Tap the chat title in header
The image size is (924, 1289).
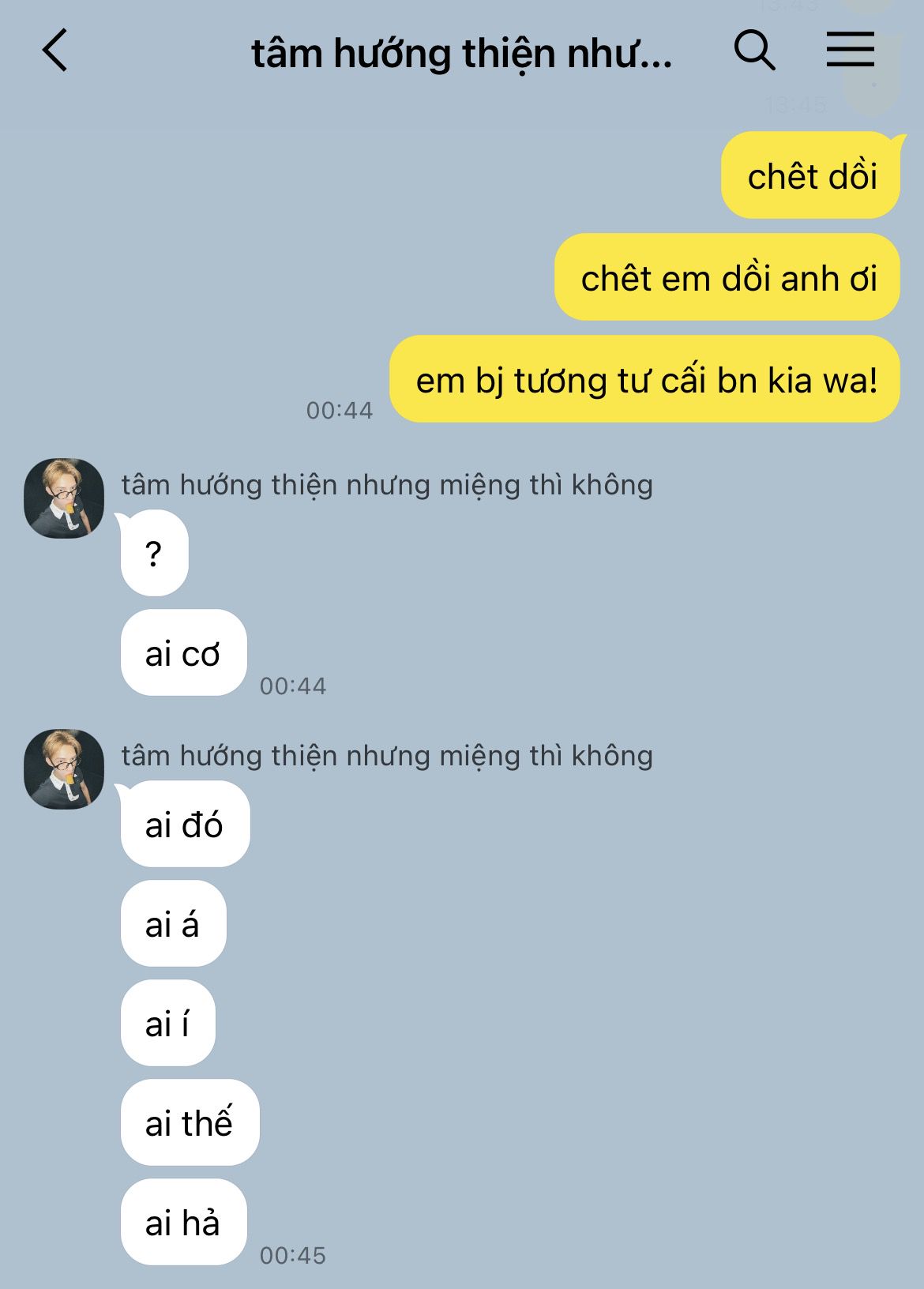click(x=462, y=54)
